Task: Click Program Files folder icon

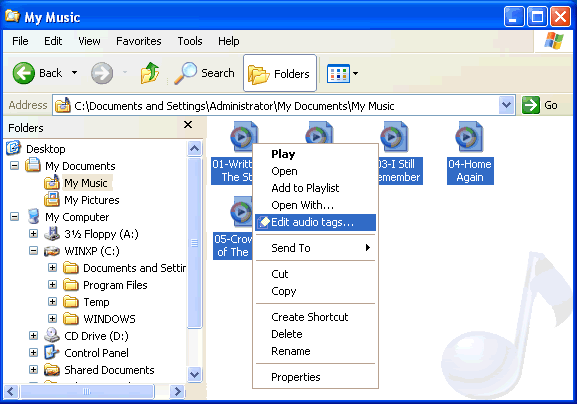Action: [x=71, y=285]
